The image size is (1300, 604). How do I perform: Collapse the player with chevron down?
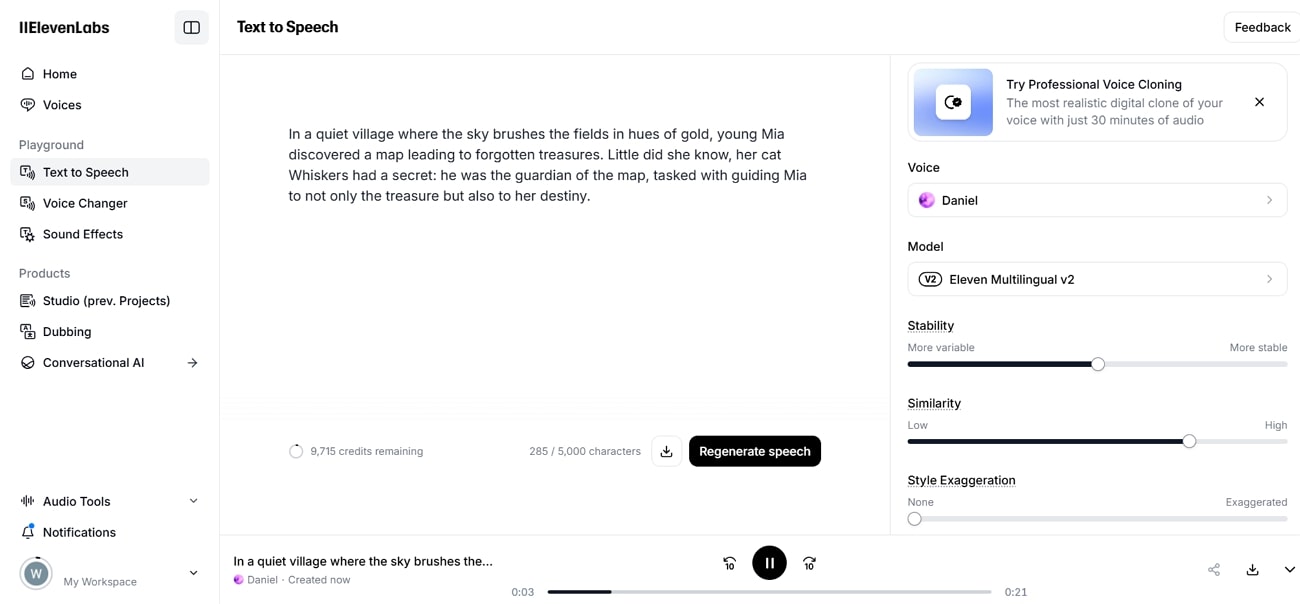pos(1289,569)
